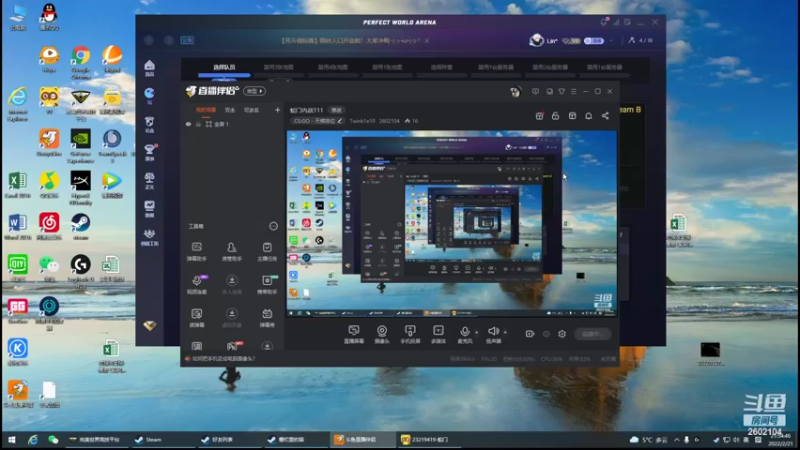This screenshot has height=450, width=800.
Task: Click the multimedia source icon in the bottom toolbar
Action: click(438, 331)
